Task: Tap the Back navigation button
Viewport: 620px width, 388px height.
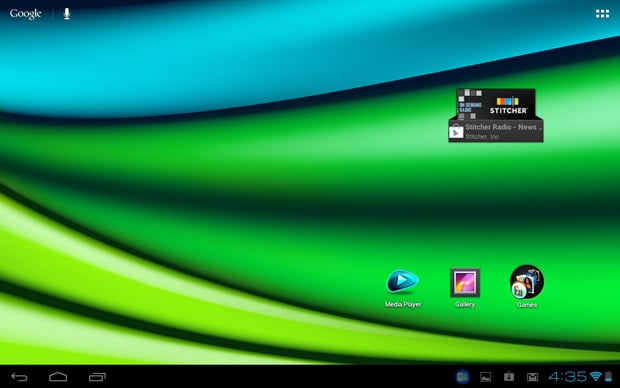Action: coord(19,377)
